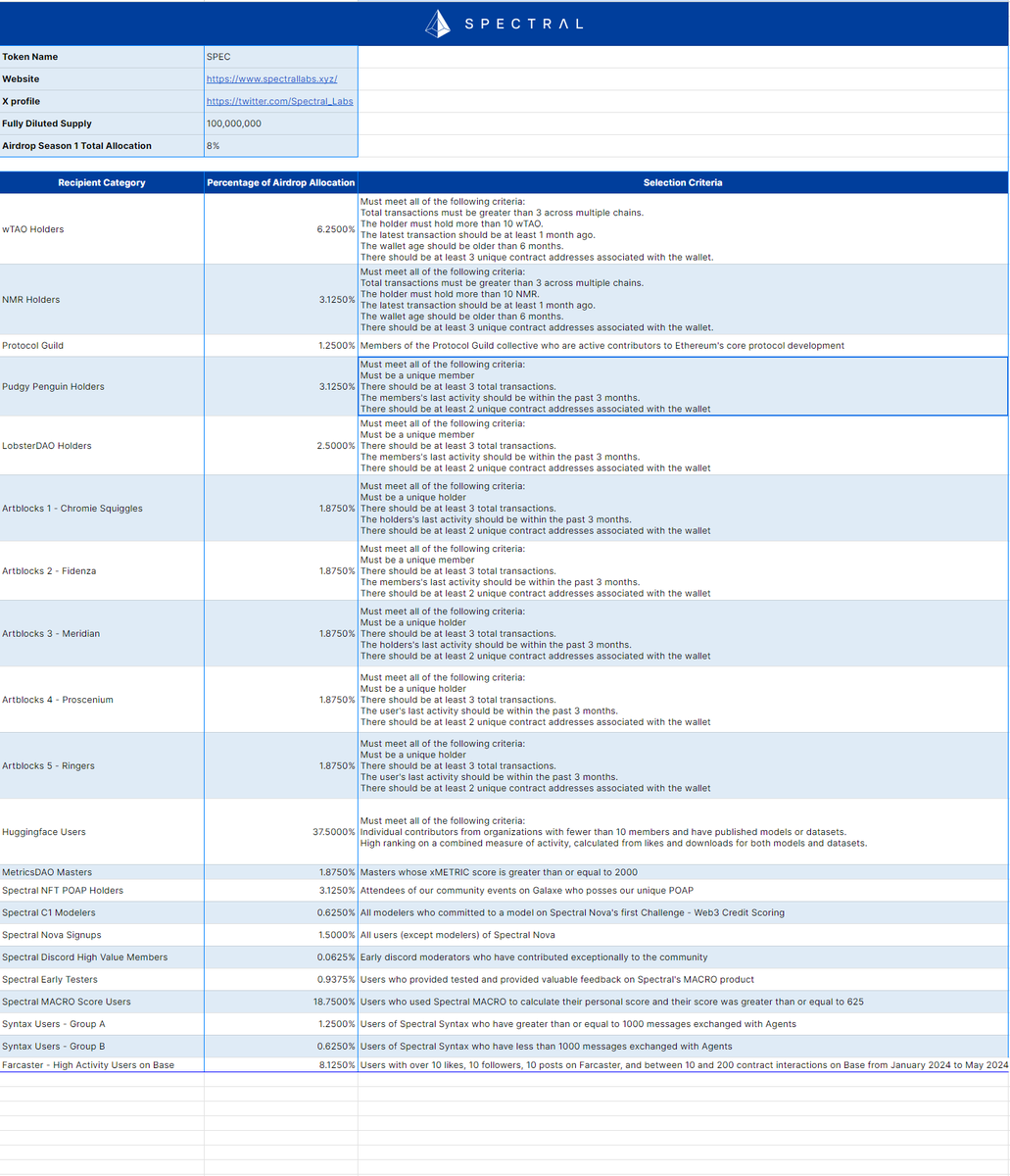Open the twitter.com/Spectral_Labs profile link
The width and height of the screenshot is (1010, 1176).
(279, 101)
